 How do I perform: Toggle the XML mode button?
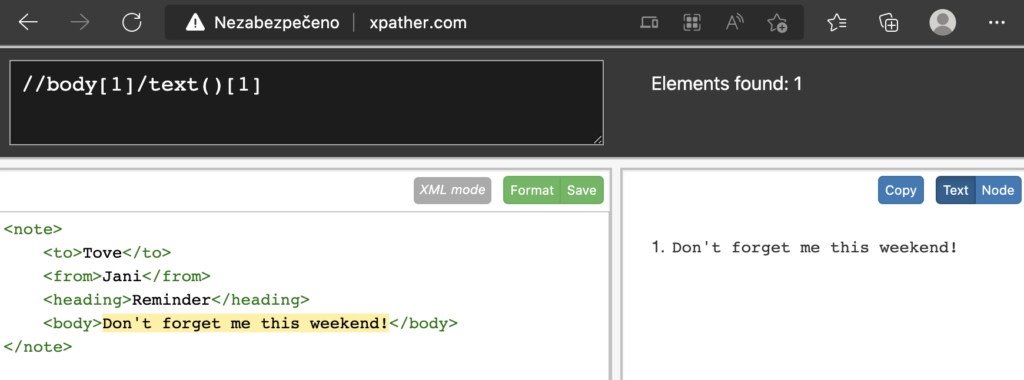[x=452, y=190]
